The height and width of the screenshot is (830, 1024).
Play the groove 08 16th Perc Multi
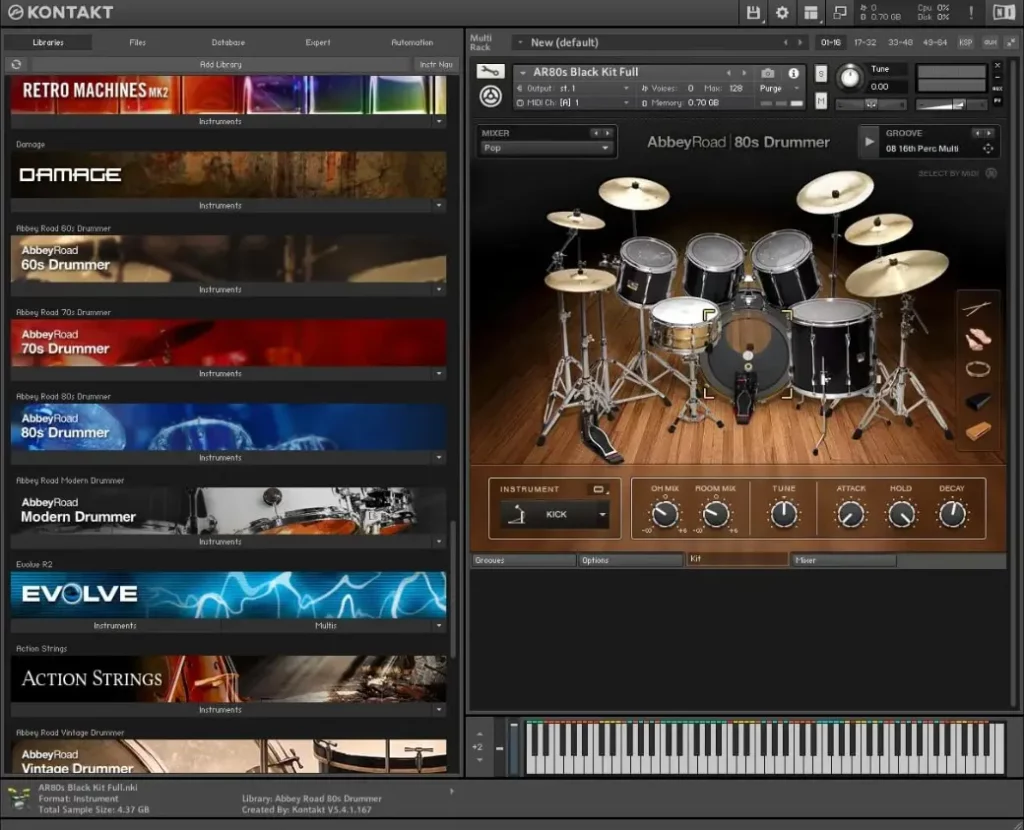click(868, 140)
